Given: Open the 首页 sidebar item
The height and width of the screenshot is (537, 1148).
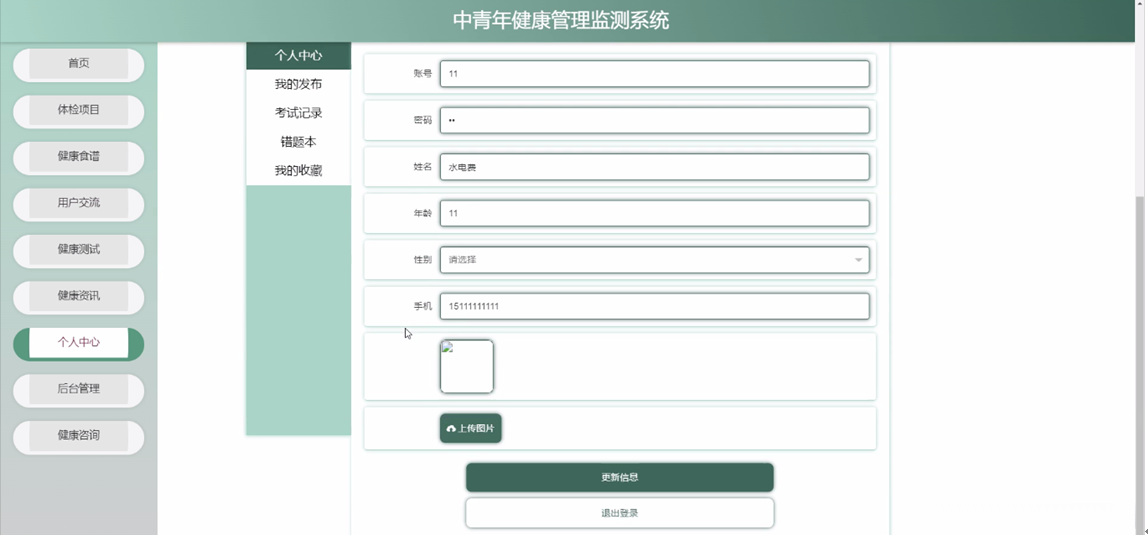Looking at the screenshot, I should [x=78, y=64].
